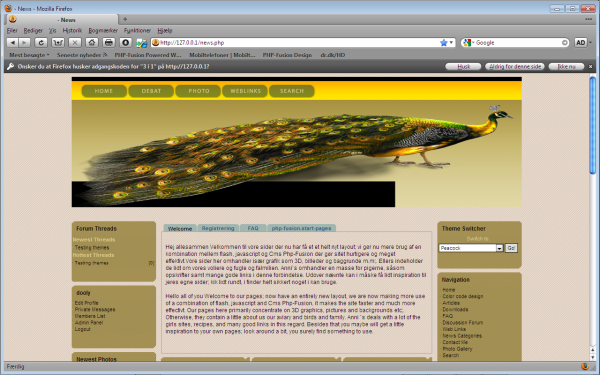The height and width of the screenshot is (375, 600).
Task: Click the Husk button to remember password
Action: 463,67
